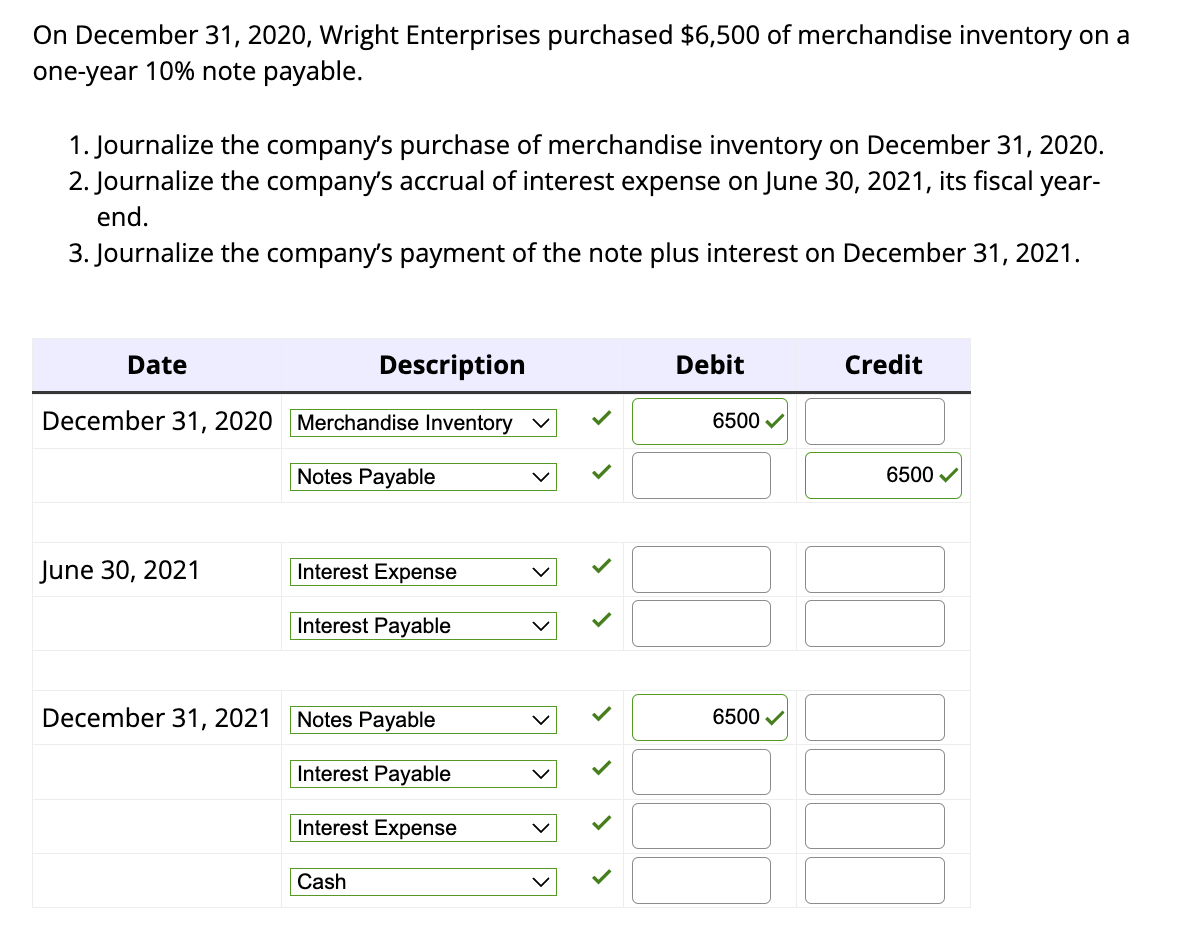
Task: Click the green check beside Interest Expense row
Action: coord(600,568)
